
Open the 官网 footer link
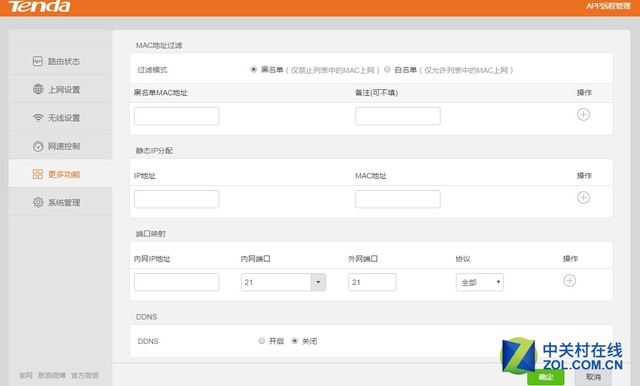26,375
